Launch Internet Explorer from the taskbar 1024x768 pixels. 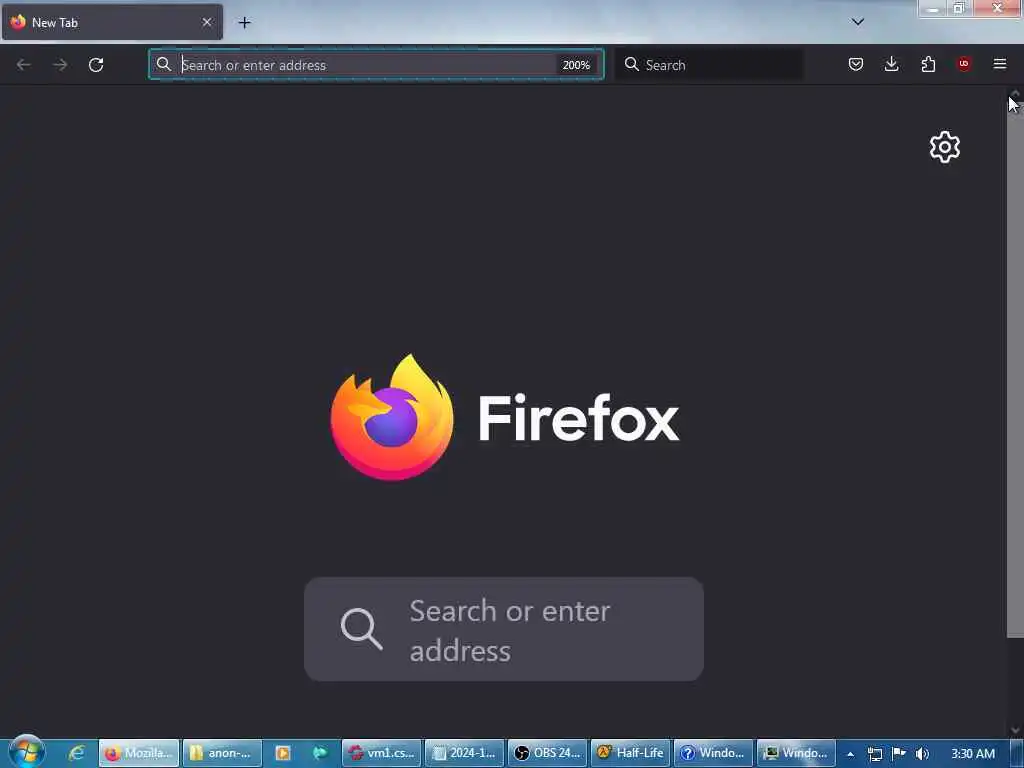76,753
